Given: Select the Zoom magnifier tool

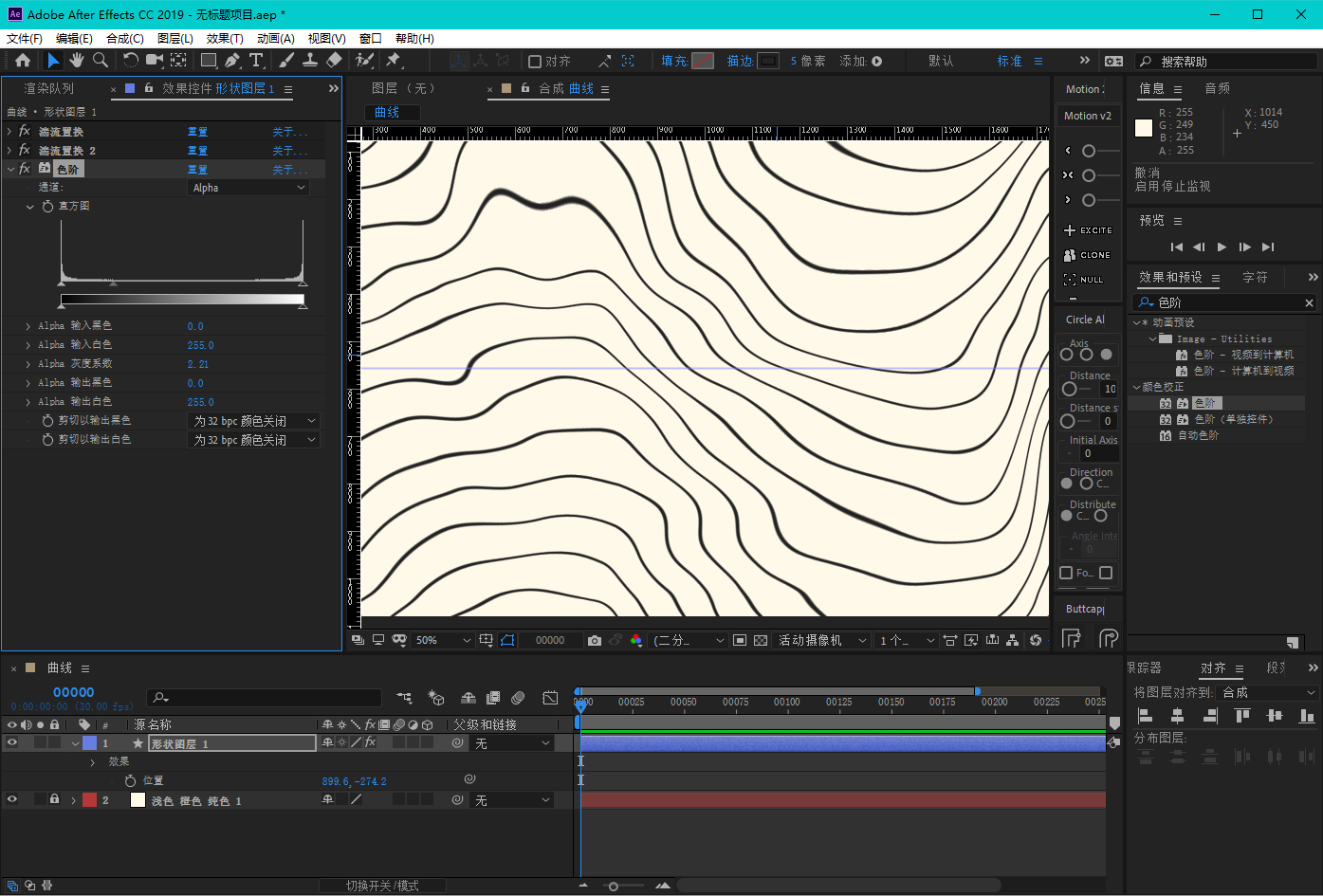Looking at the screenshot, I should point(100,61).
